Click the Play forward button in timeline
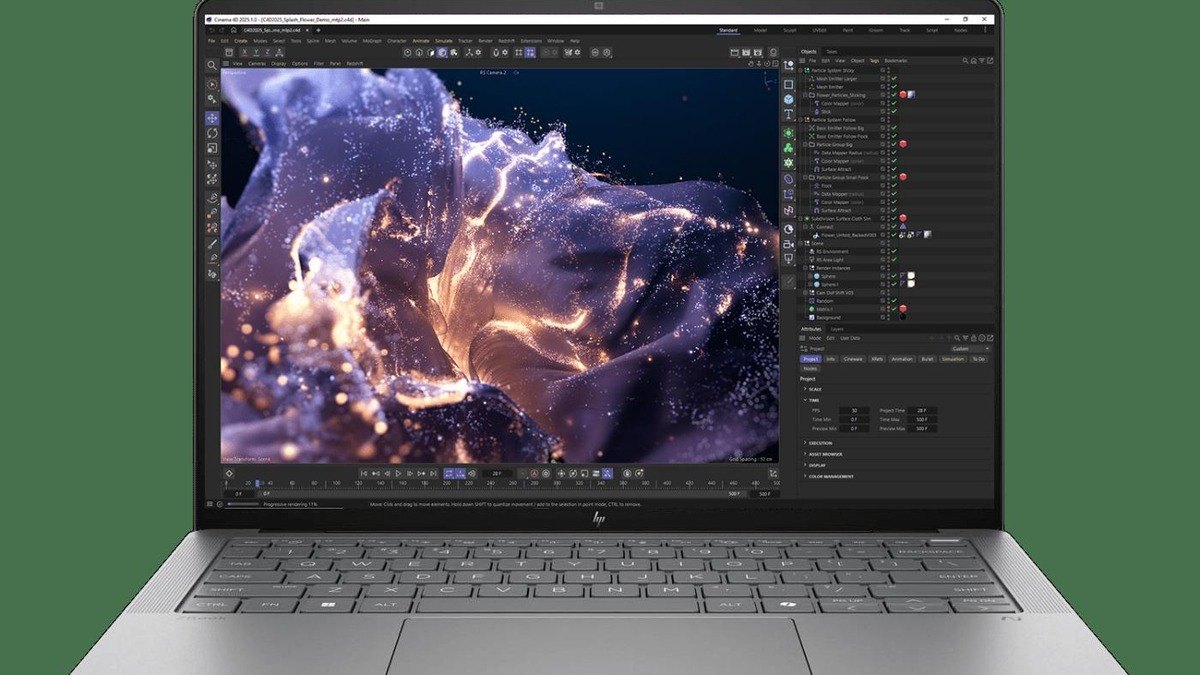This screenshot has height=675, width=1200. click(398, 473)
